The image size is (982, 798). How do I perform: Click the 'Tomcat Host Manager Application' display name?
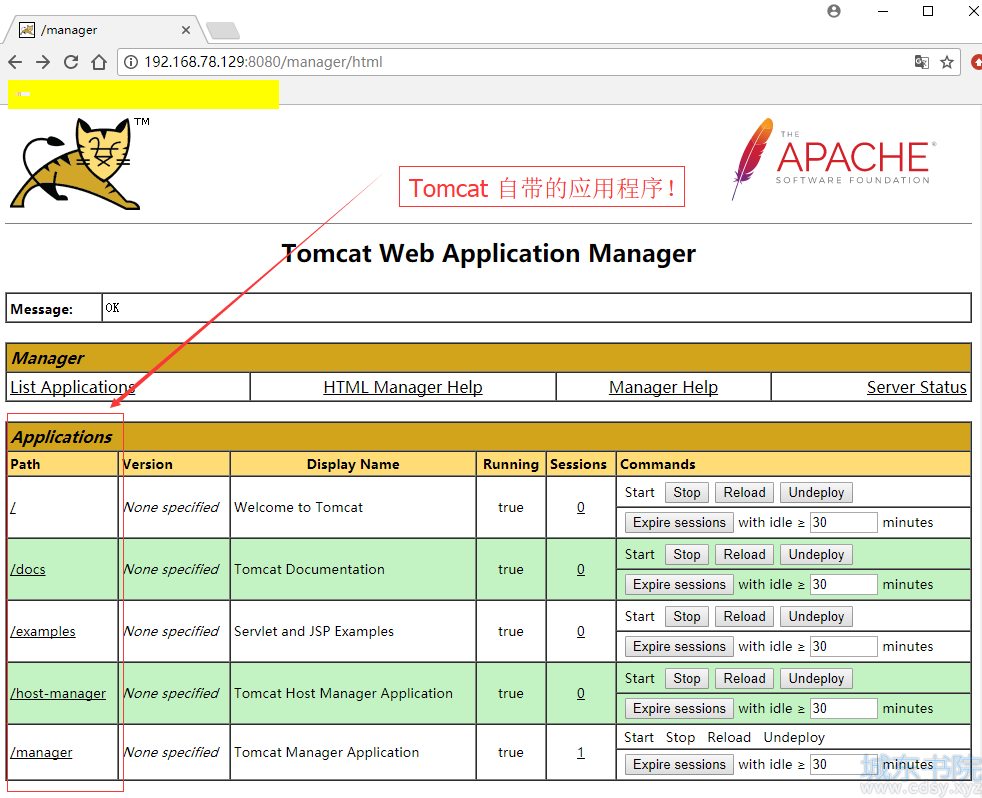coord(343,693)
